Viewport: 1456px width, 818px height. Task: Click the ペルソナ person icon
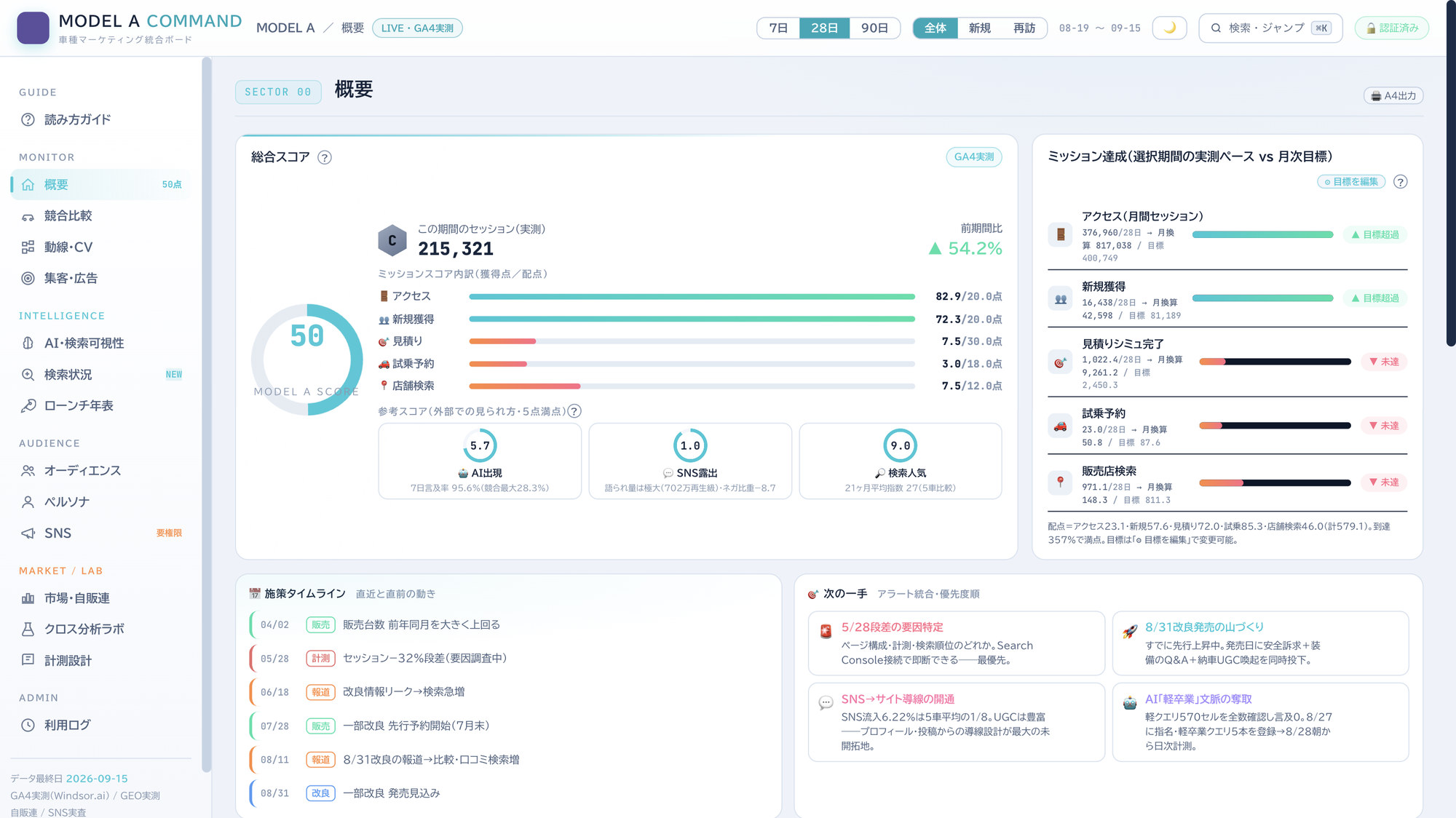click(28, 501)
